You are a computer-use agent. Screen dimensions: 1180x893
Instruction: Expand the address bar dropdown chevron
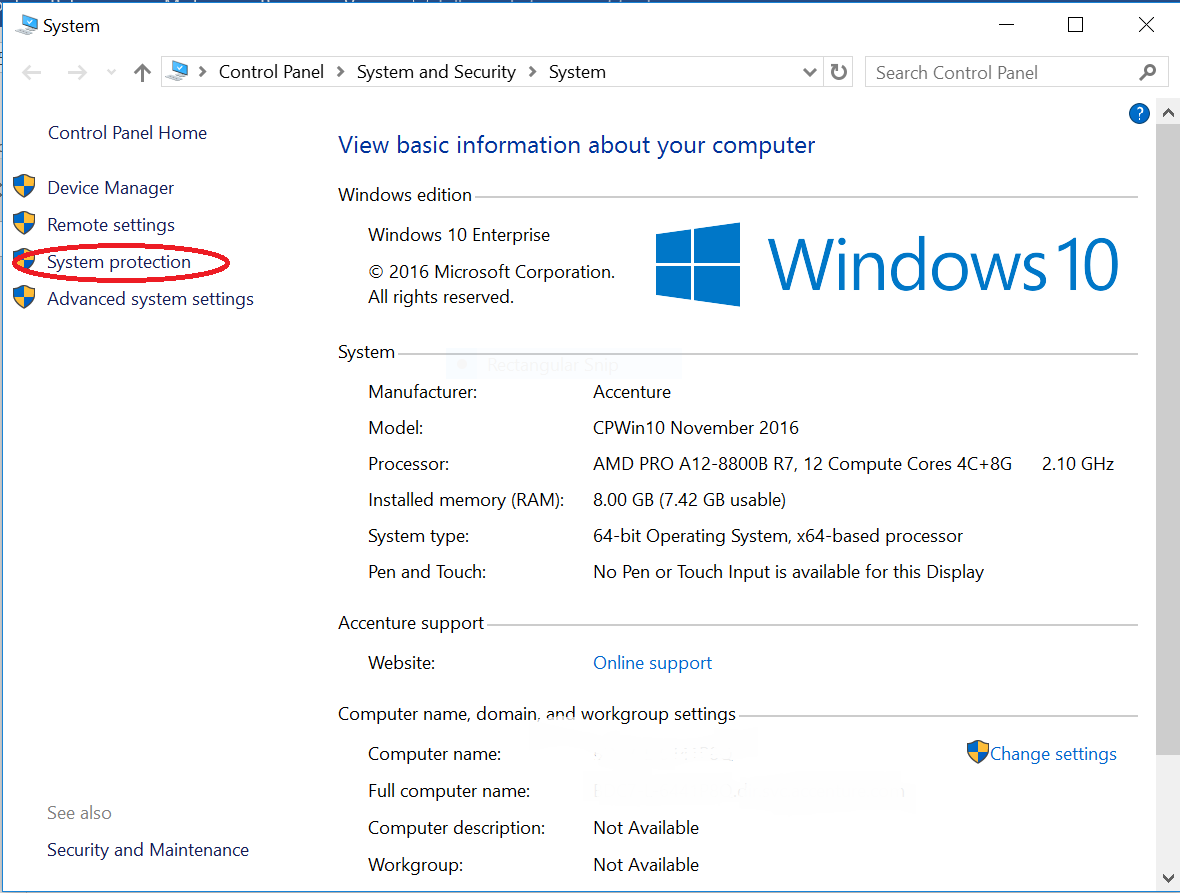coord(810,71)
